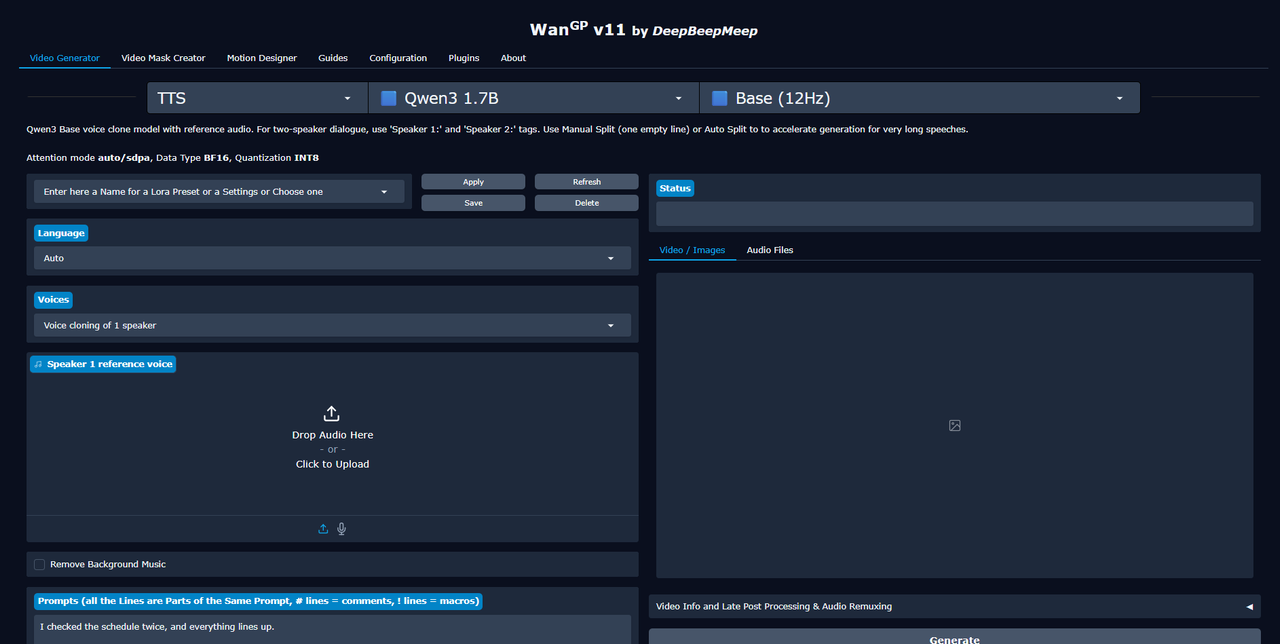This screenshot has width=1280, height=644.
Task: Click the blue square icon beside Qwen3 1.7B
Action: (x=389, y=98)
